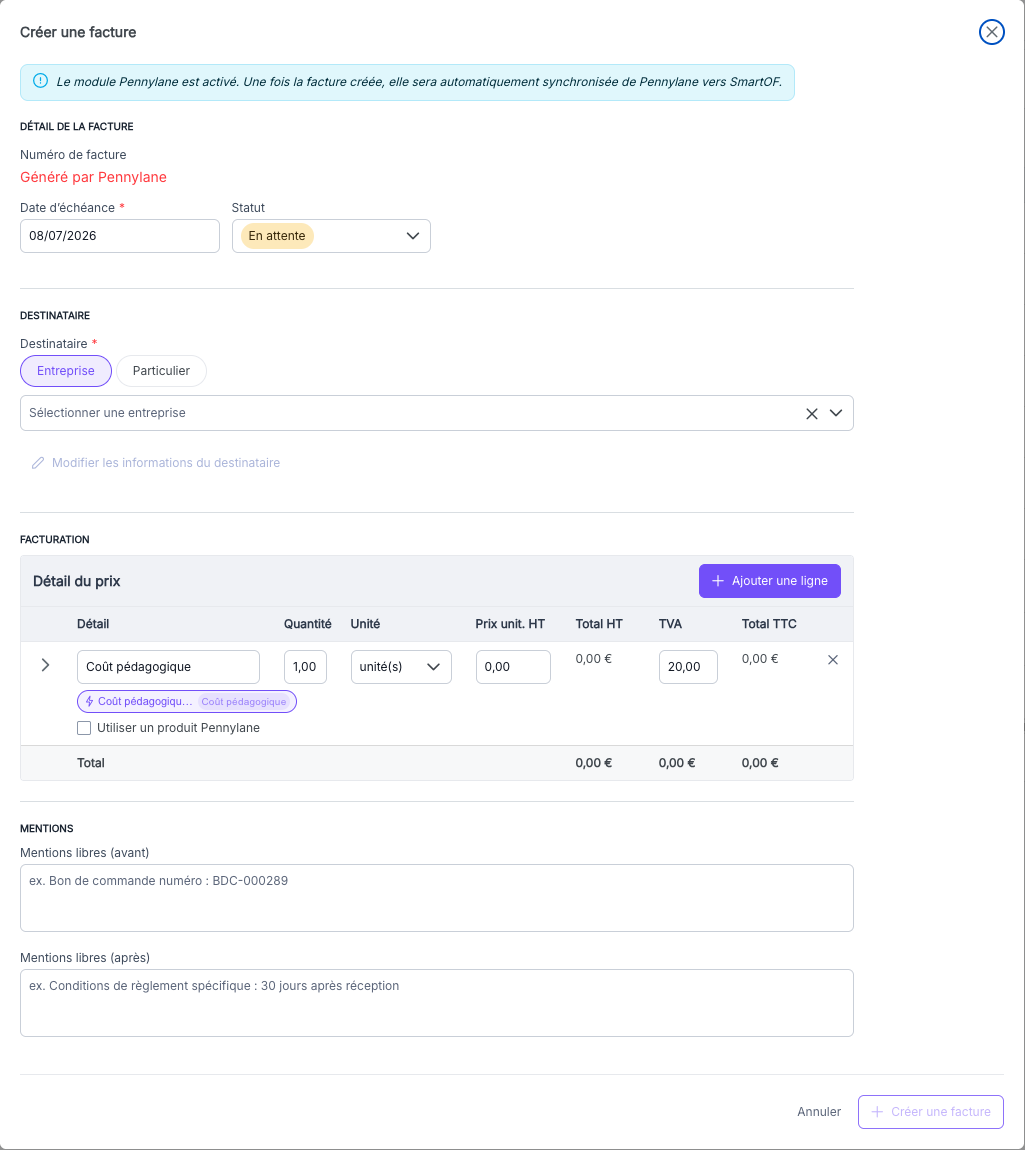Click the Mentions libres (avant) text area
The height and width of the screenshot is (1150, 1025).
pos(437,898)
